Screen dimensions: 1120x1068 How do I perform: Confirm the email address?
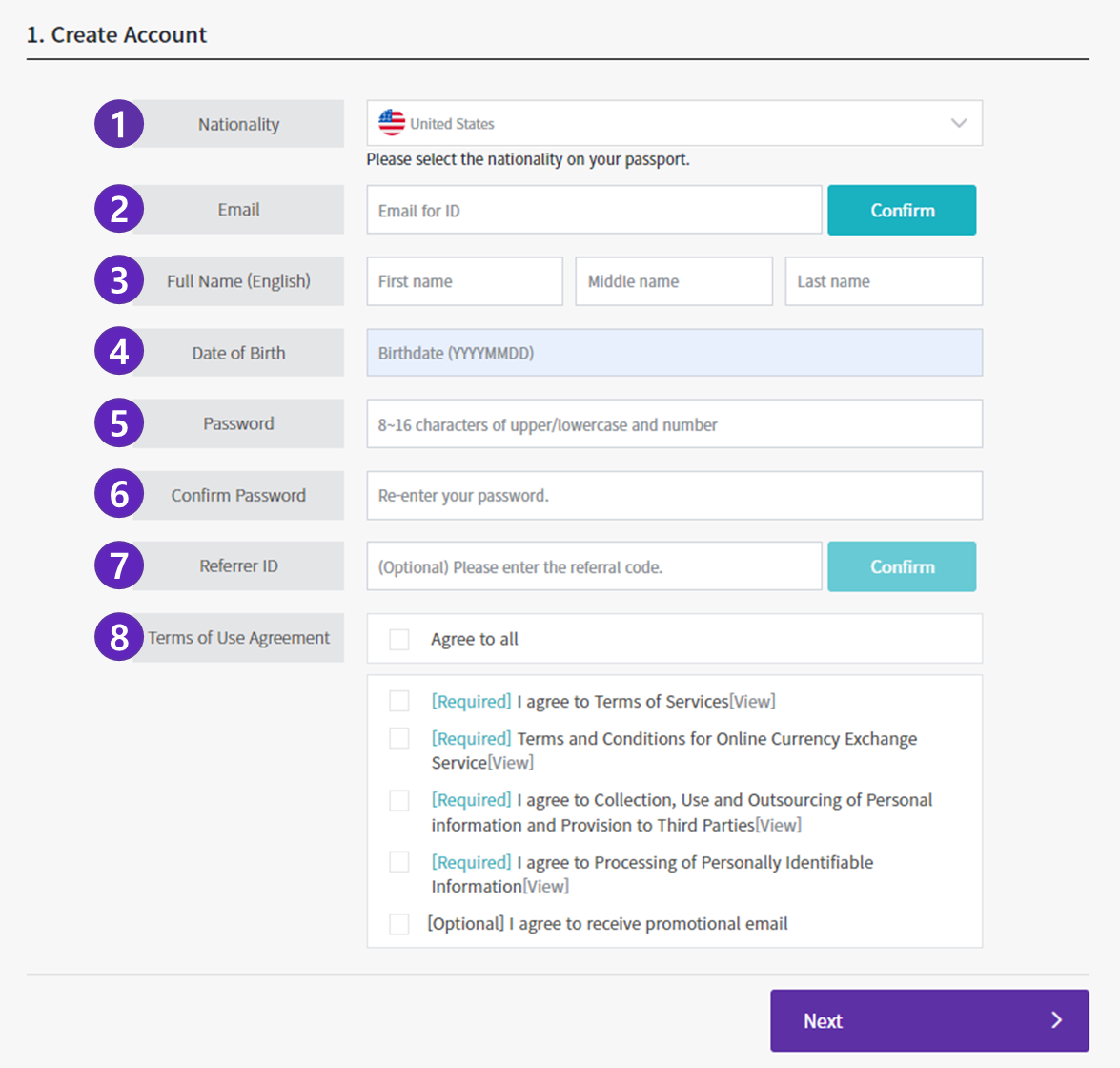[902, 210]
